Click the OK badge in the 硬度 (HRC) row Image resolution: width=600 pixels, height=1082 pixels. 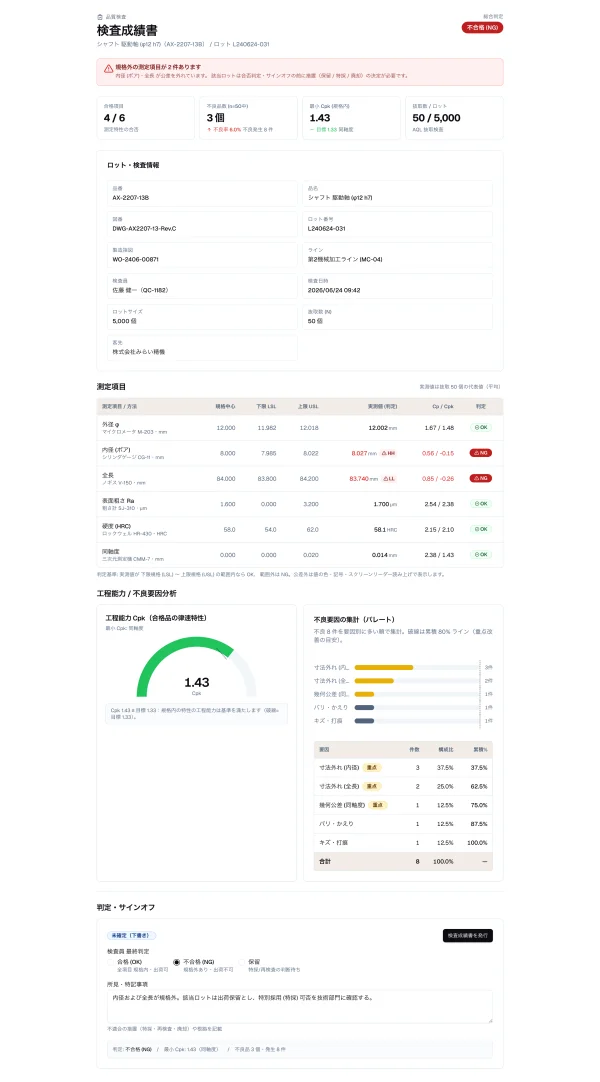pos(481,529)
